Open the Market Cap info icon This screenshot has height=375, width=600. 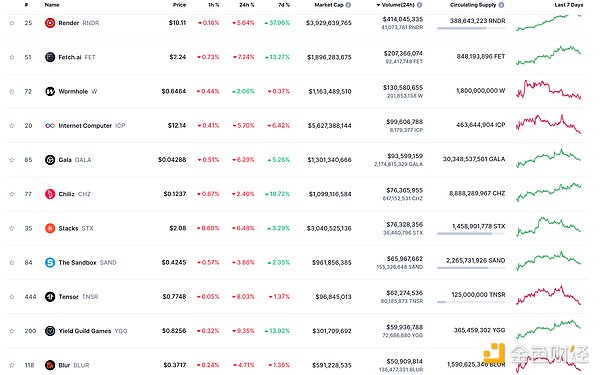click(x=348, y=5)
